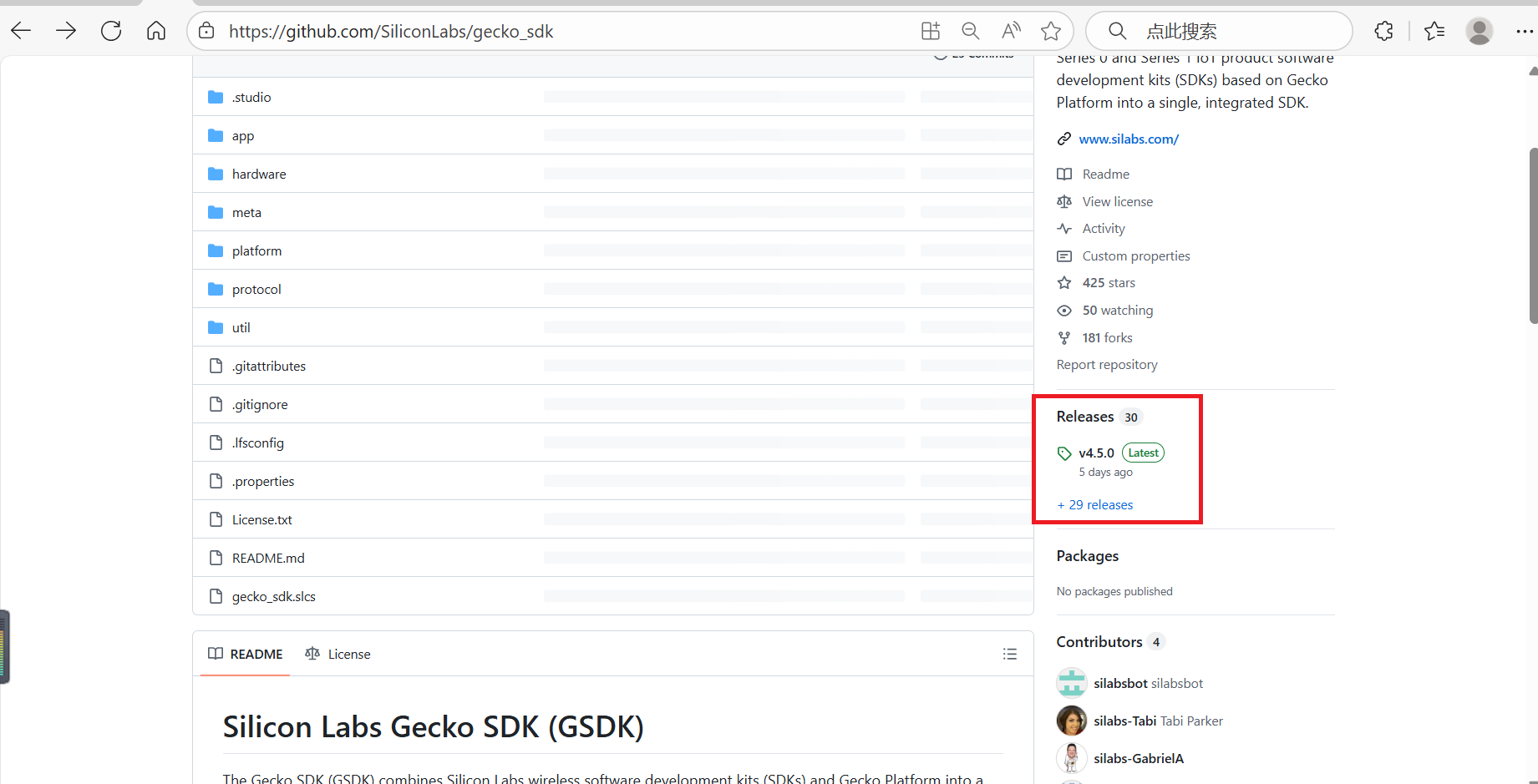Open the platform folder

(256, 250)
